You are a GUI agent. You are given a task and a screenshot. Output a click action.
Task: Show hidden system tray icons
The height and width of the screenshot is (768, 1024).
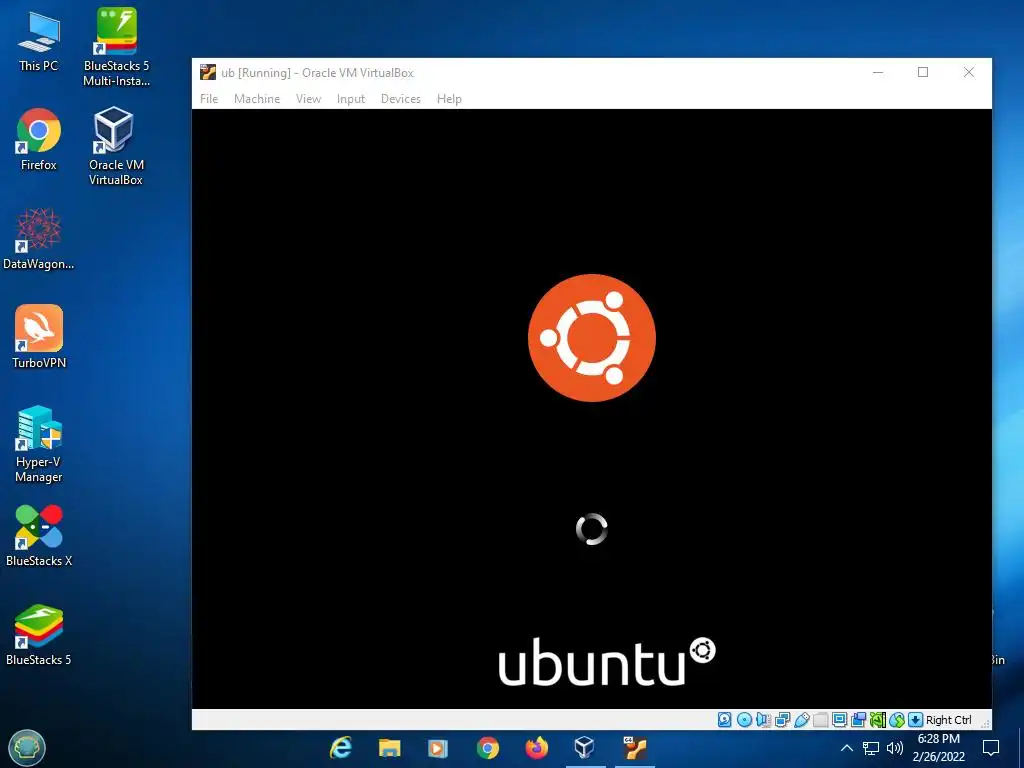coord(846,748)
